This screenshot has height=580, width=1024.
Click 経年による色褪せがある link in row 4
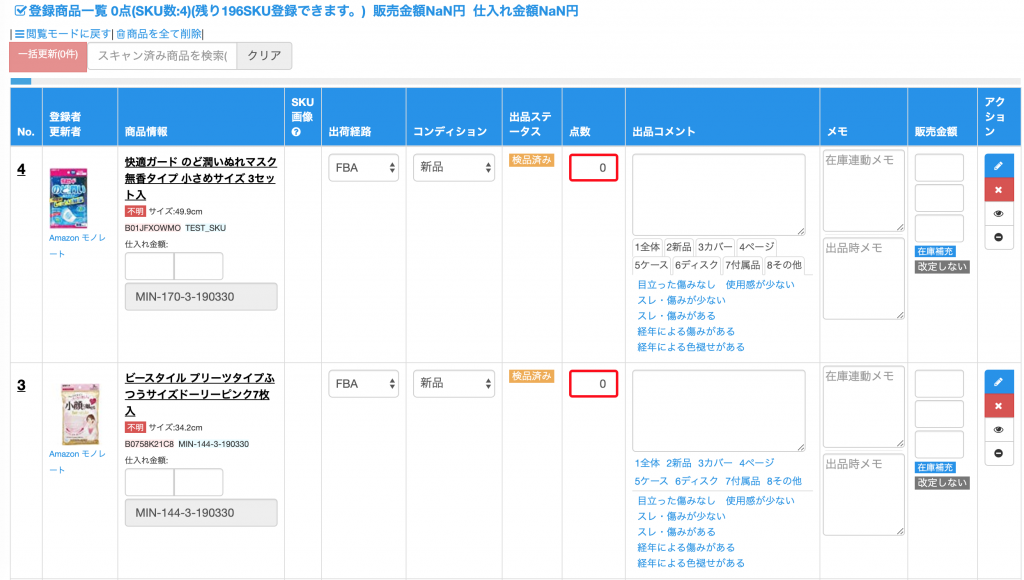point(691,347)
